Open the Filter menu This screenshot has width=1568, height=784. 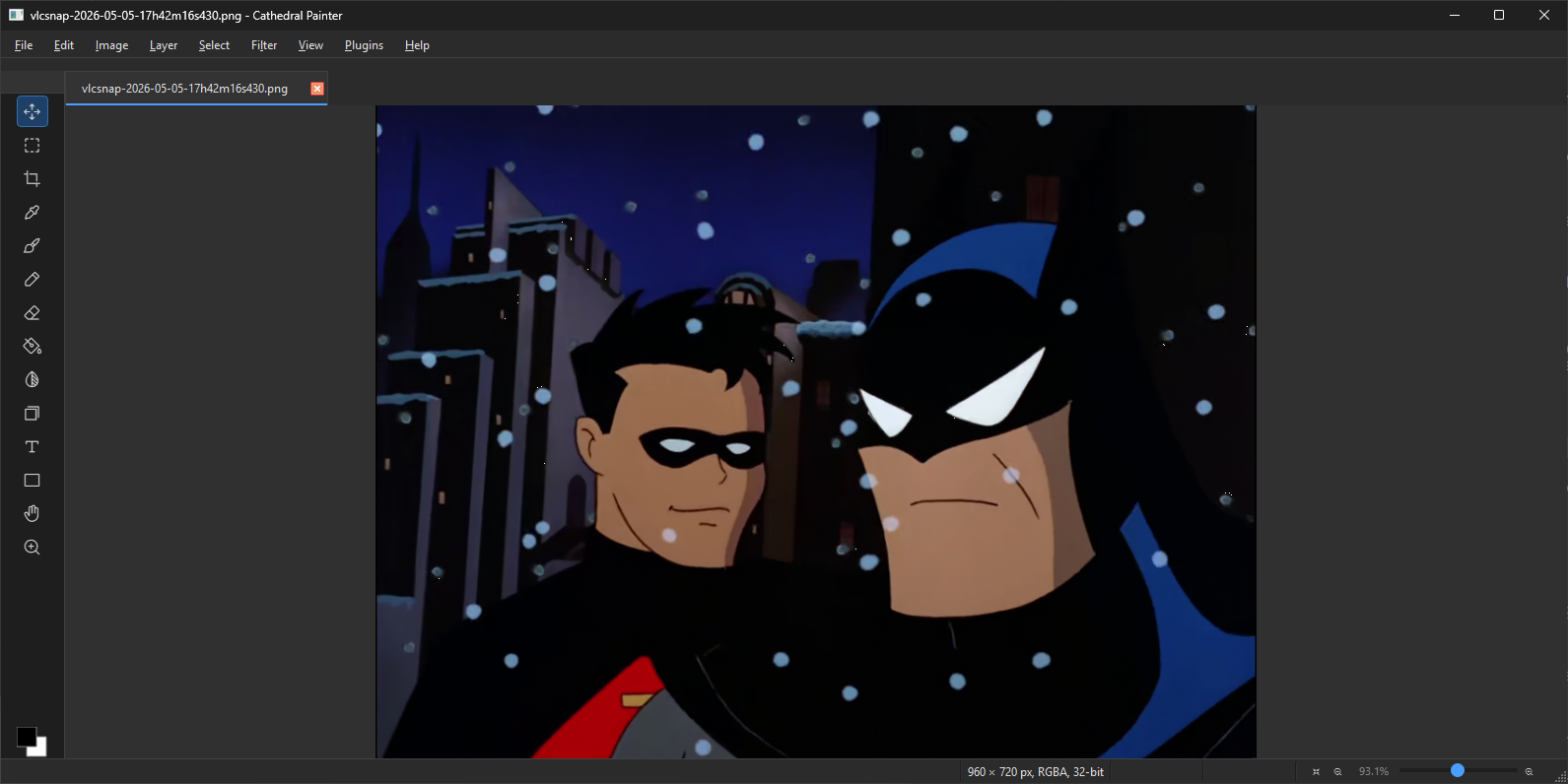tap(264, 45)
